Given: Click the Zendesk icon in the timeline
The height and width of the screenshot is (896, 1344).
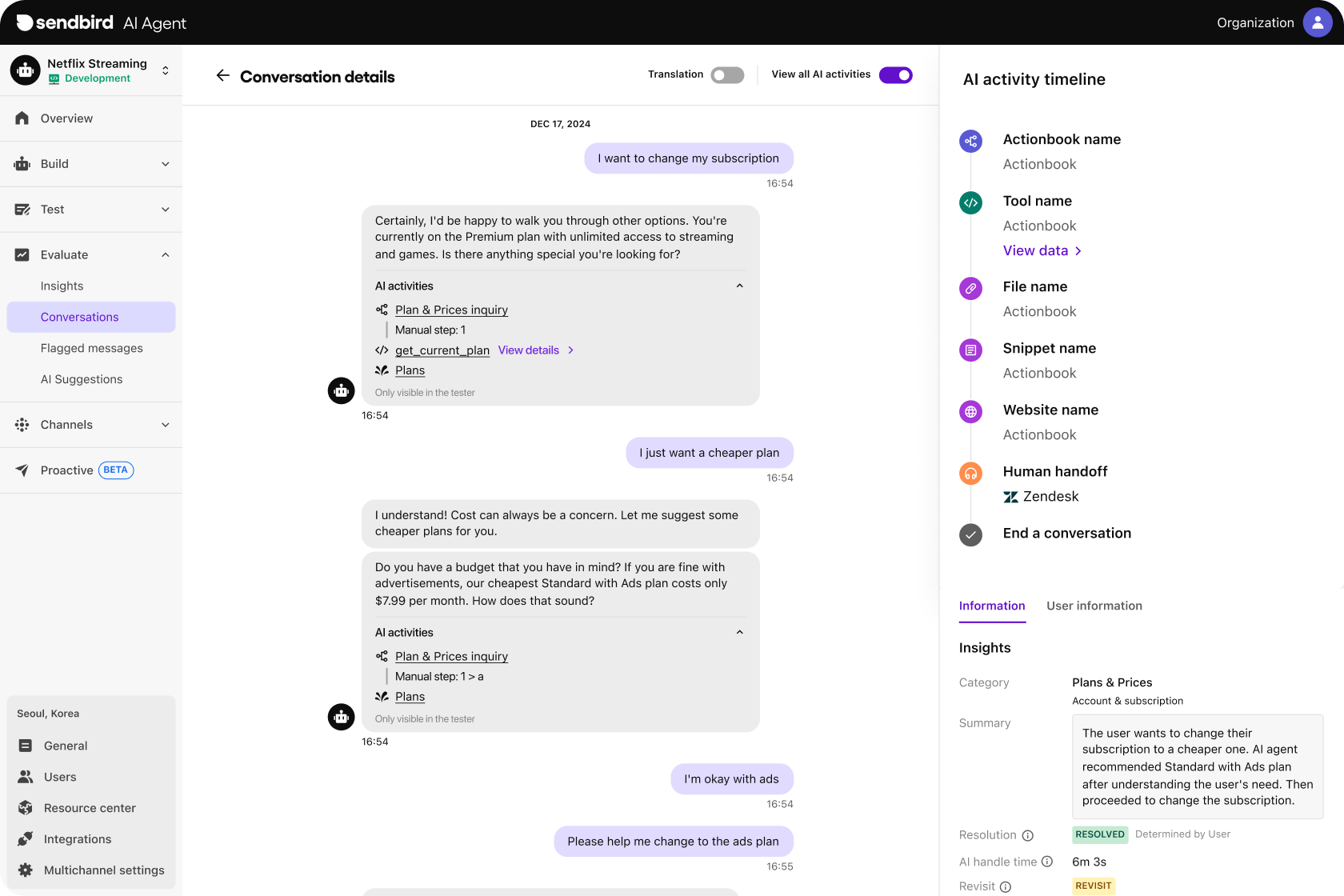Looking at the screenshot, I should pyautogui.click(x=1010, y=496).
